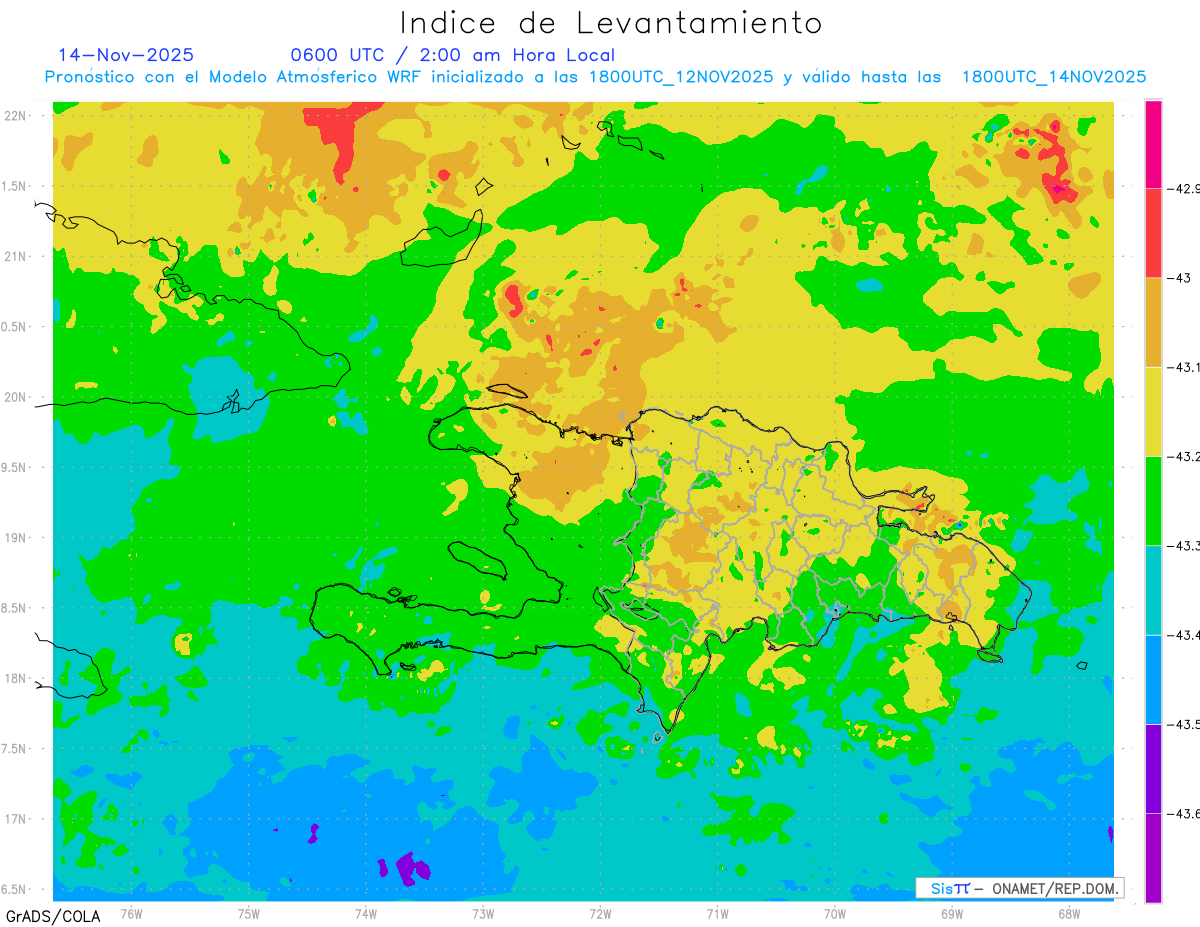1200x927 pixels.
Task: Click the '20N' latitude axis label
Action: click(16, 397)
